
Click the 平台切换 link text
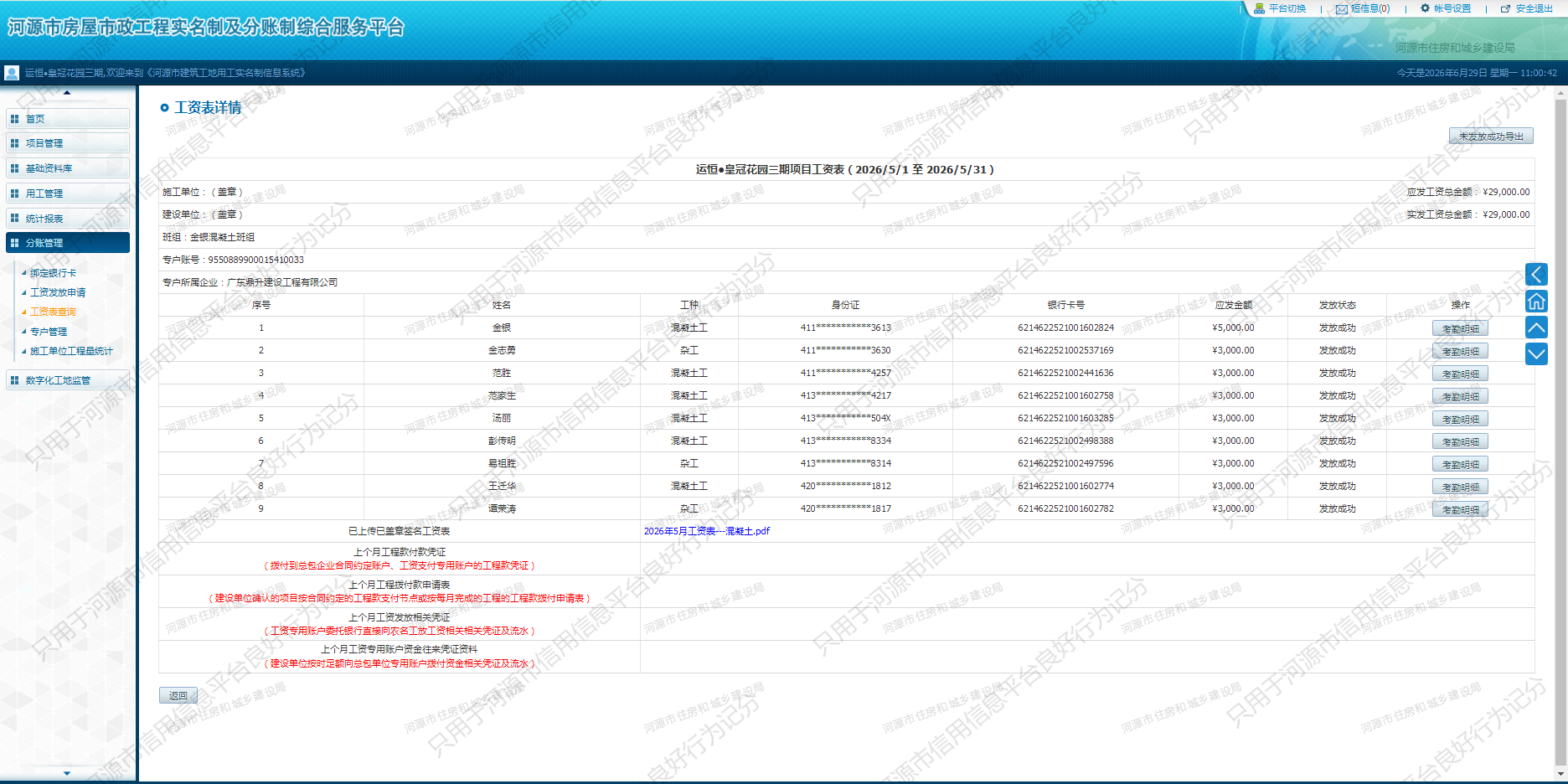[1287, 8]
